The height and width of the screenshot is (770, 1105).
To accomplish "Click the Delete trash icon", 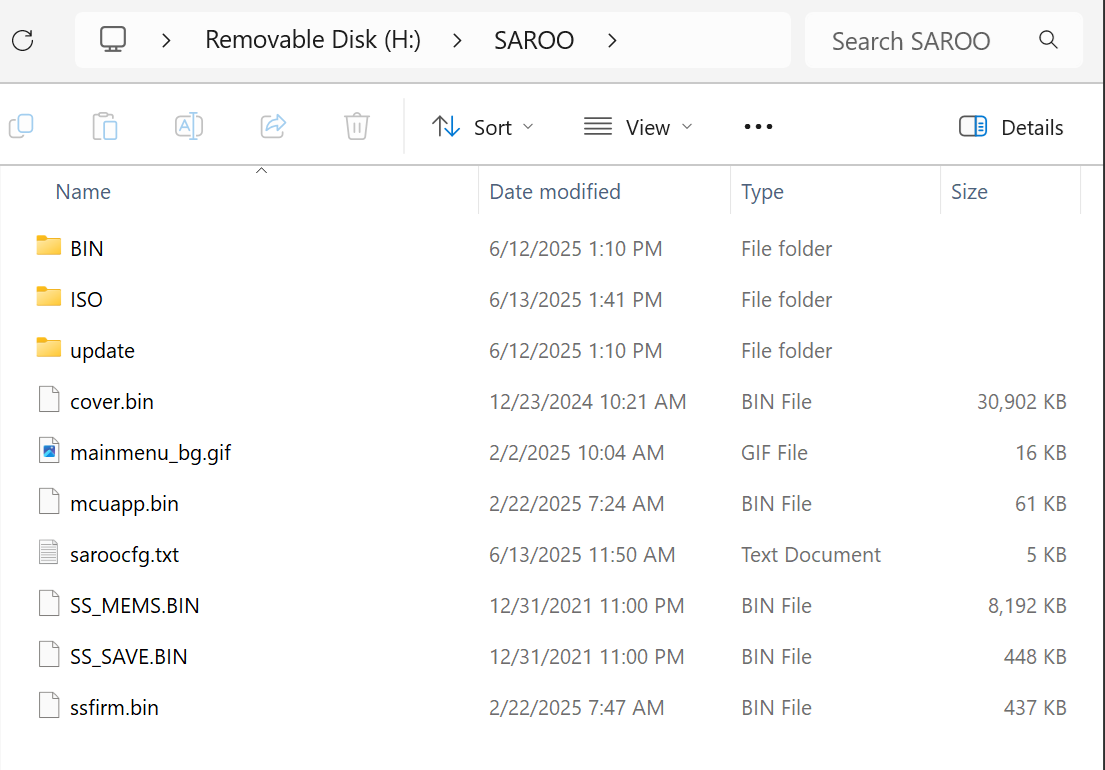I will 357,126.
